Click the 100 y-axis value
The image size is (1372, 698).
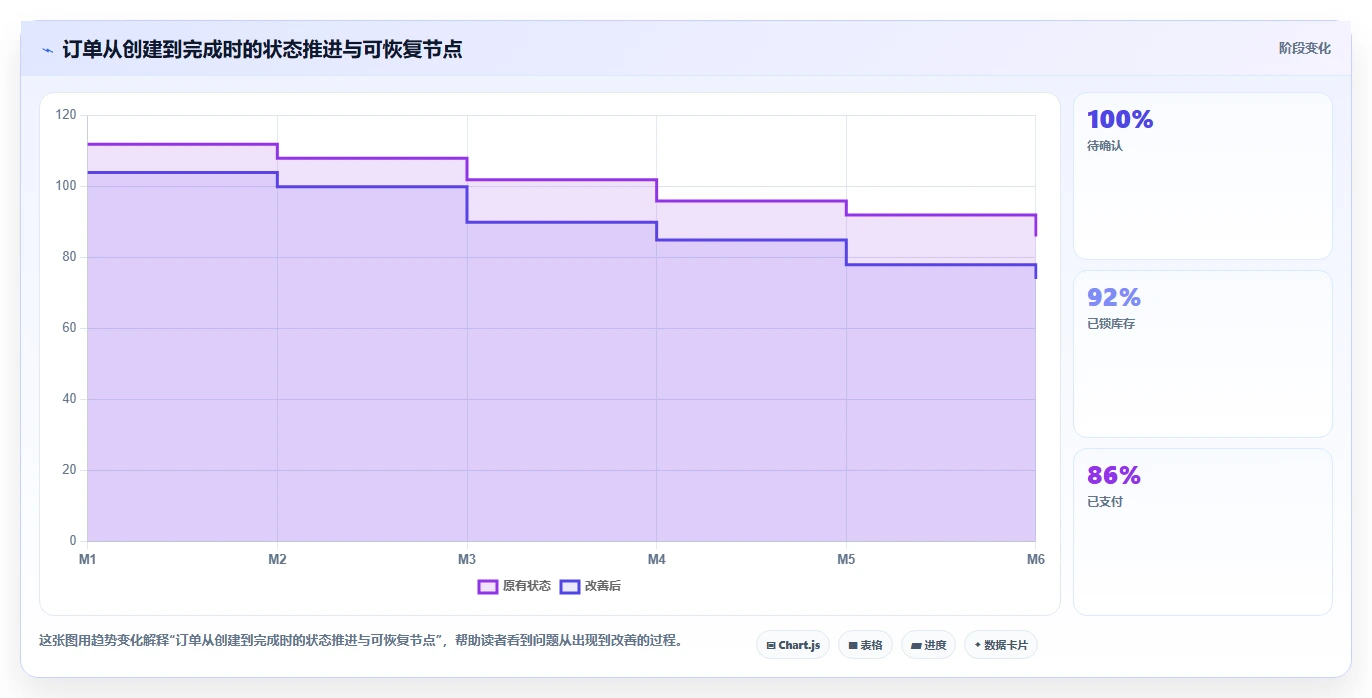66,186
